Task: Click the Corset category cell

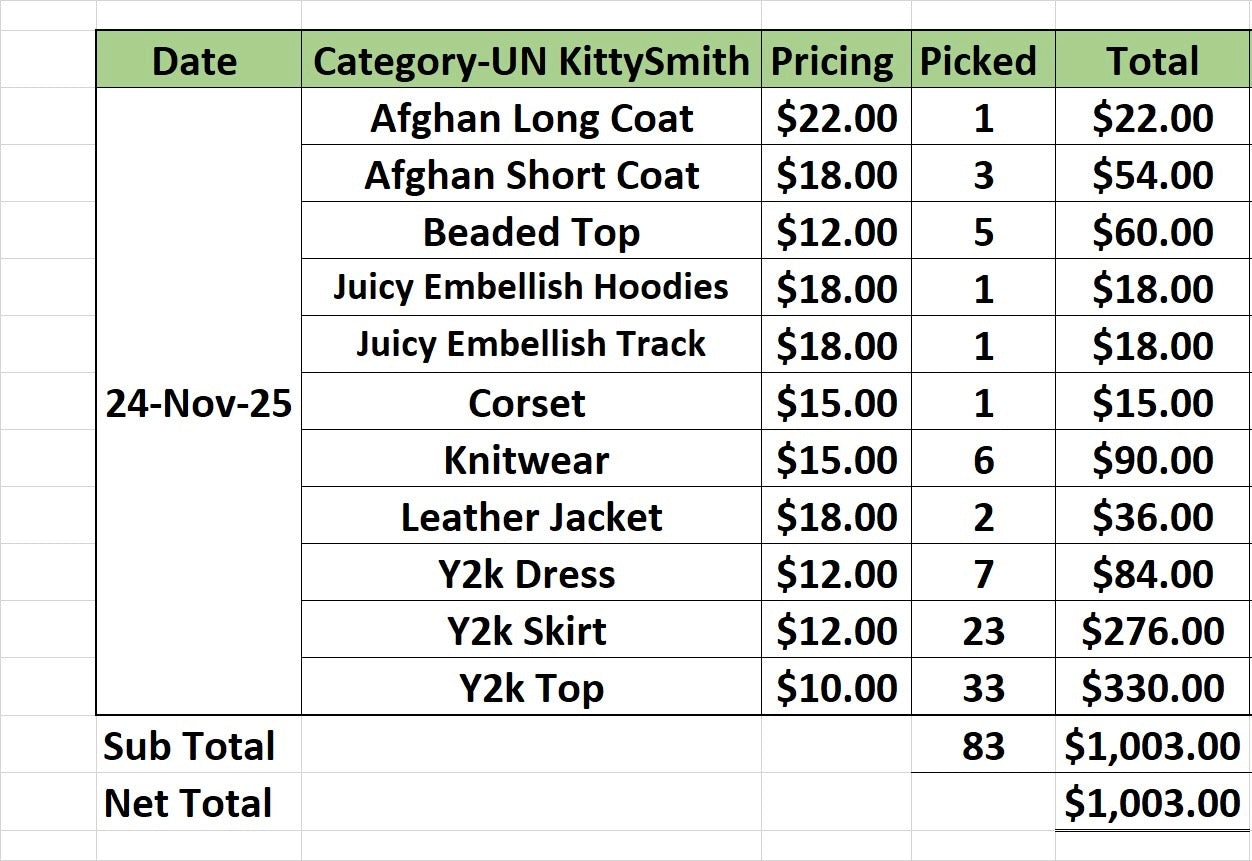Action: (531, 402)
